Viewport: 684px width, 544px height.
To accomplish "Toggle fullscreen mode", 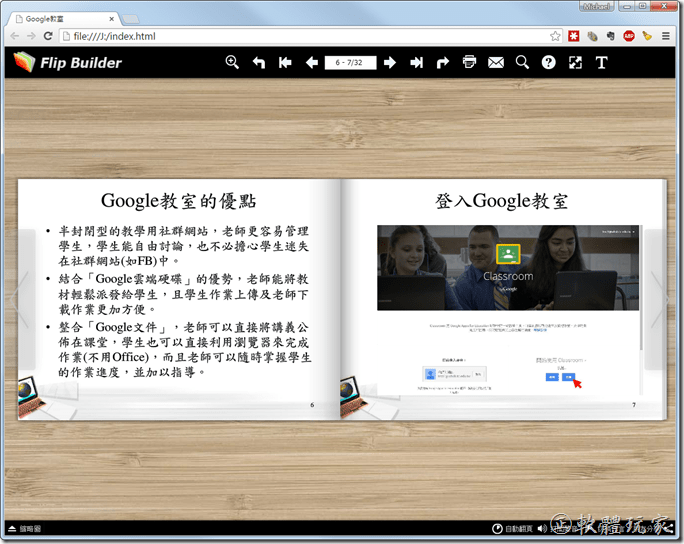I will 575,62.
